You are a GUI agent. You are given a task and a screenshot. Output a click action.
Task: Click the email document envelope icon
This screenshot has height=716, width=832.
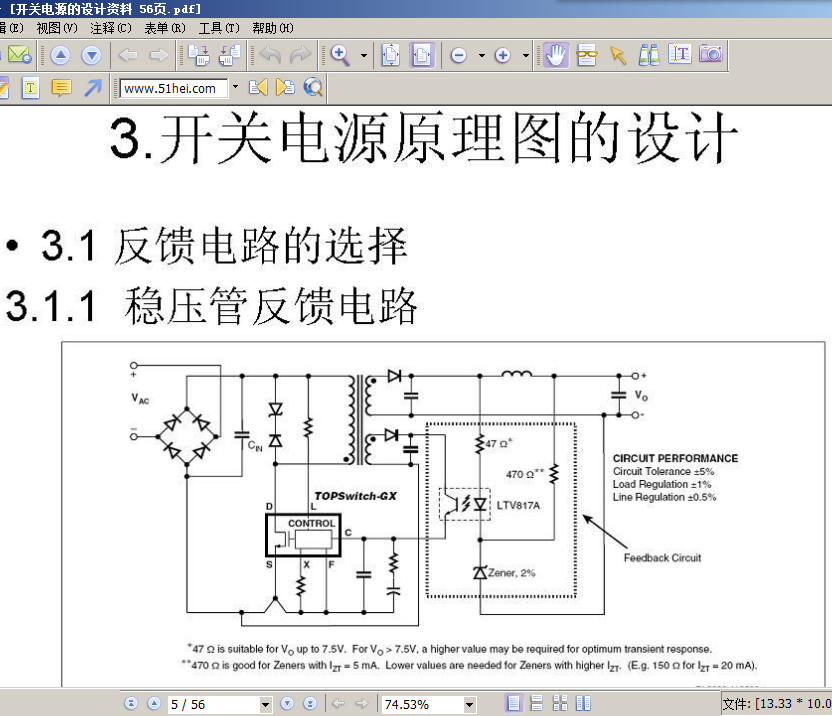[x=20, y=55]
